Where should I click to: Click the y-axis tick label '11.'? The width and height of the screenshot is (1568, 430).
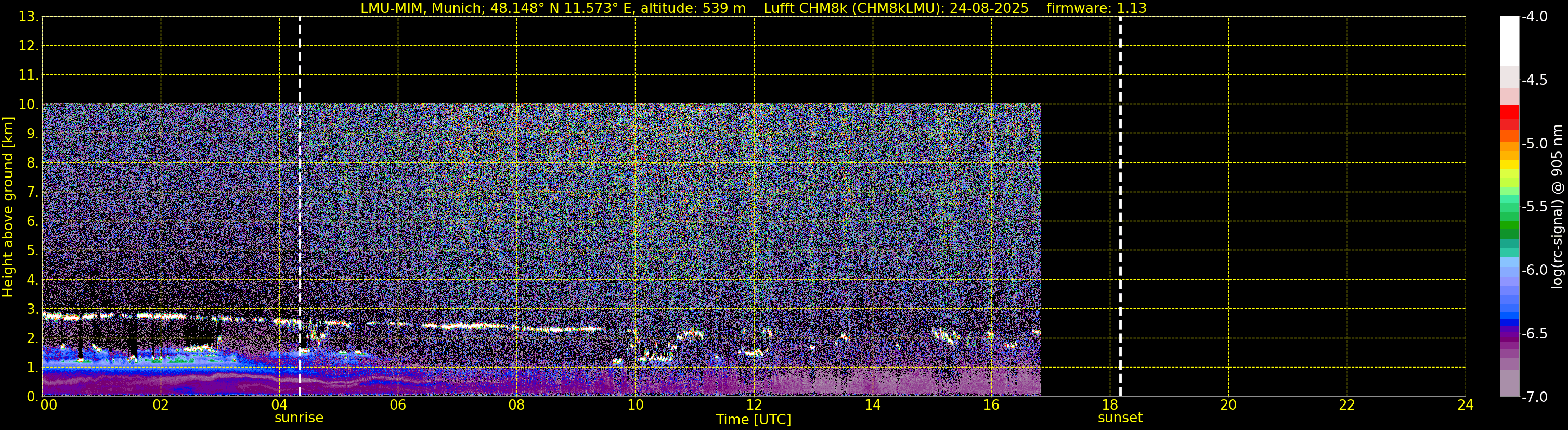point(29,75)
